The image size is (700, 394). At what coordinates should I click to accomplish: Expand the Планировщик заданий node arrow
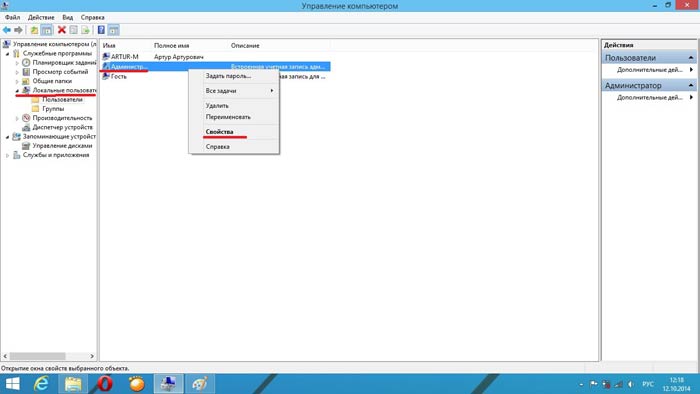point(17,63)
